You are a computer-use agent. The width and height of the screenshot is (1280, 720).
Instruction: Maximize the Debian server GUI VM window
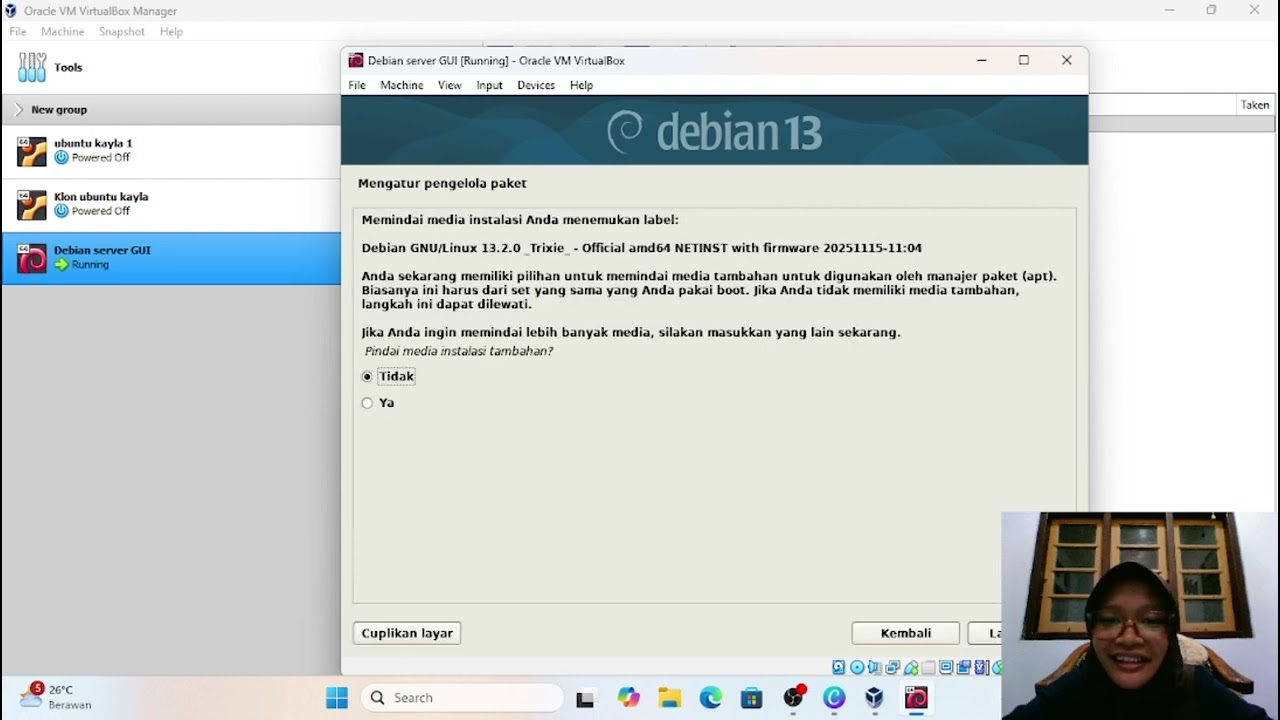click(x=1024, y=60)
